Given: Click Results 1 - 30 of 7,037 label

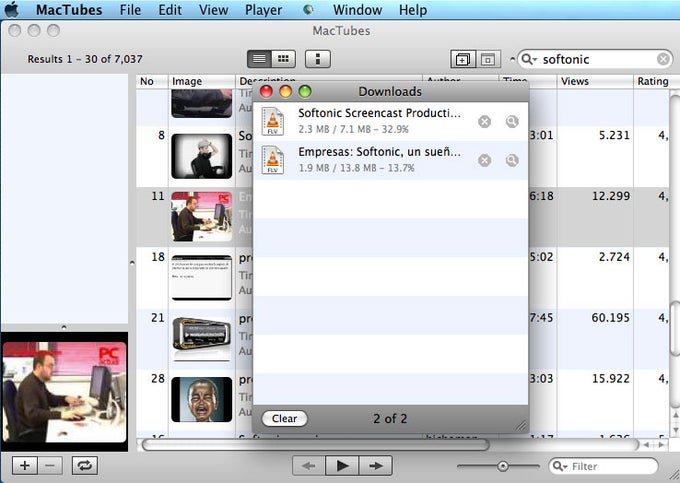Looking at the screenshot, I should 85,59.
